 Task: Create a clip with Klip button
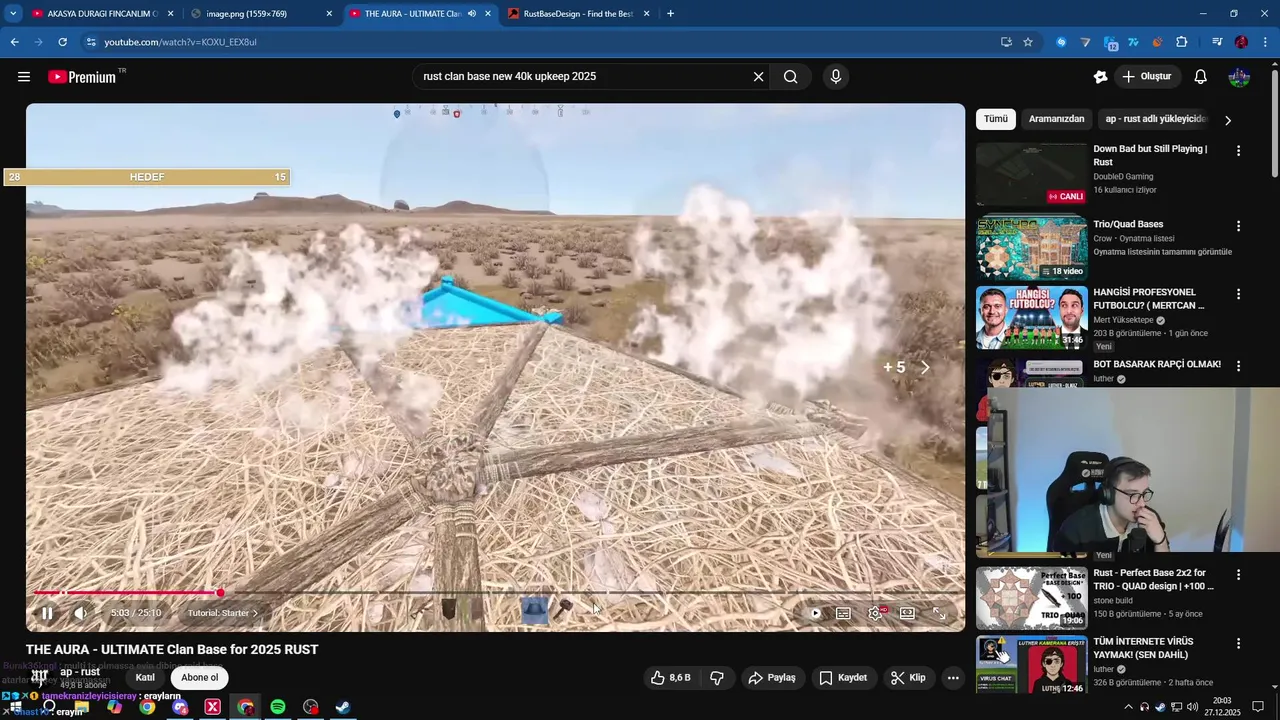(908, 678)
